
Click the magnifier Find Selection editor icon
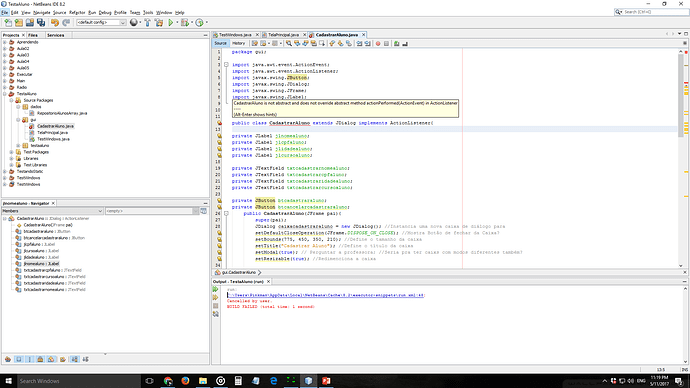point(289,44)
